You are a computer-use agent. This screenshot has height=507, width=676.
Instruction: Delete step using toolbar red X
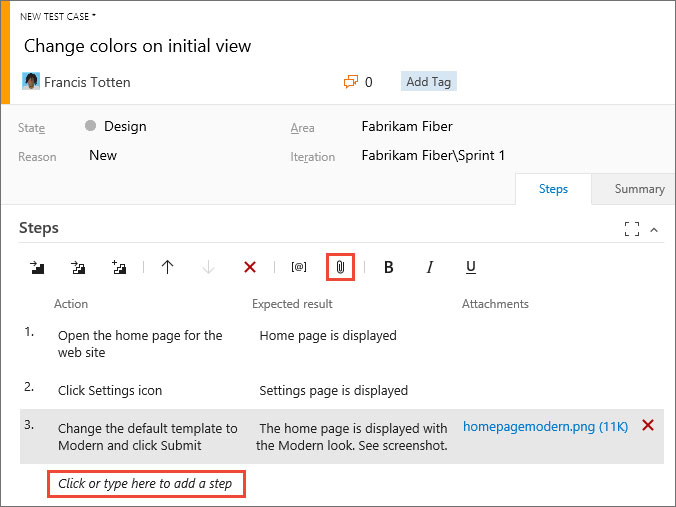click(x=250, y=267)
